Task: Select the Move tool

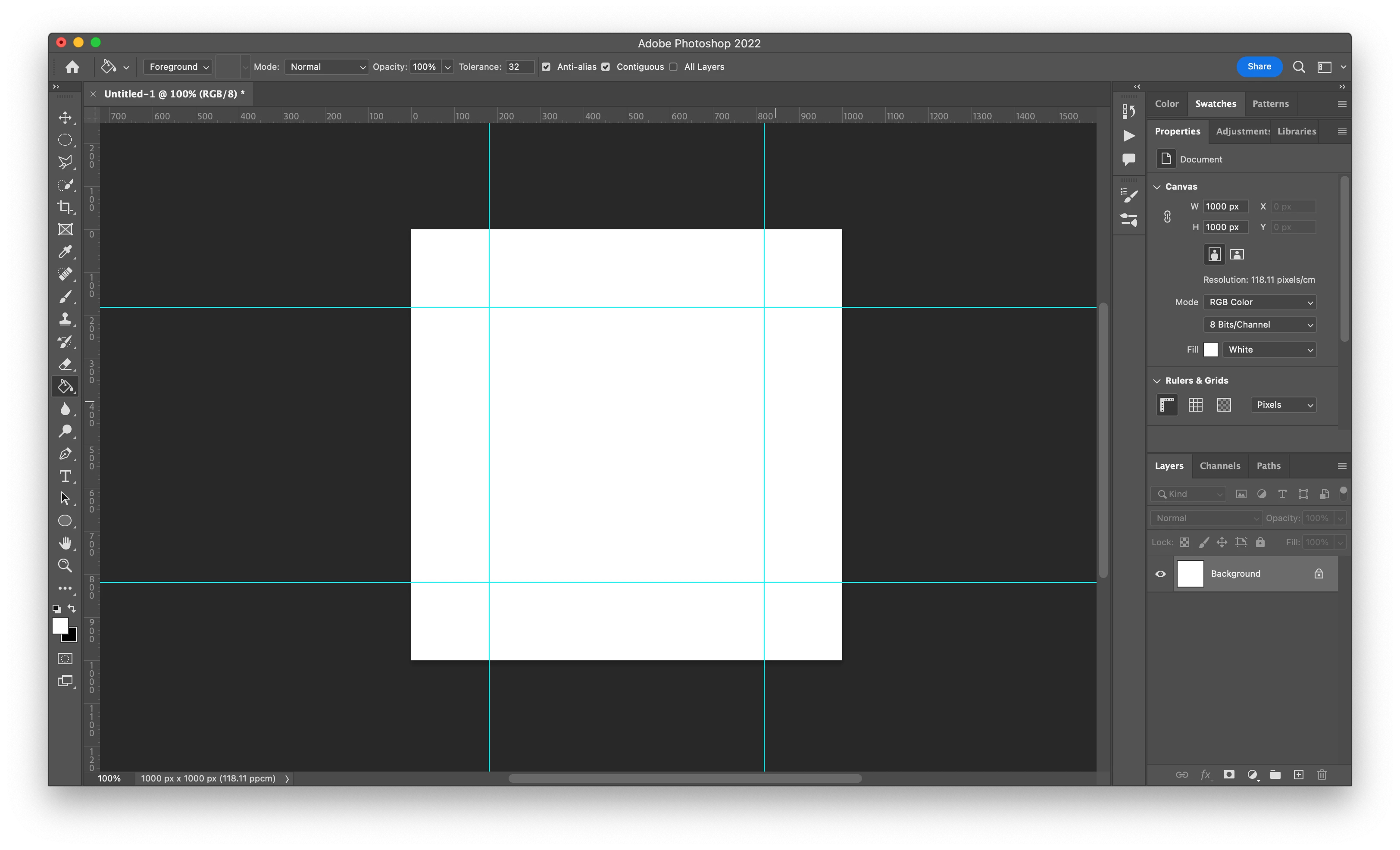Action: click(x=65, y=118)
